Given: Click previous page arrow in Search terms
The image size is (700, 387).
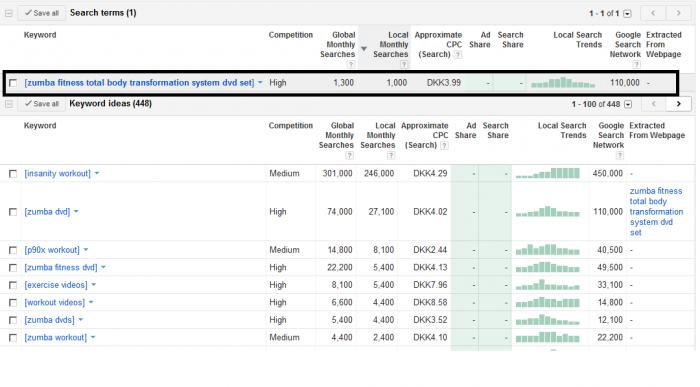Looking at the screenshot, I should [653, 13].
